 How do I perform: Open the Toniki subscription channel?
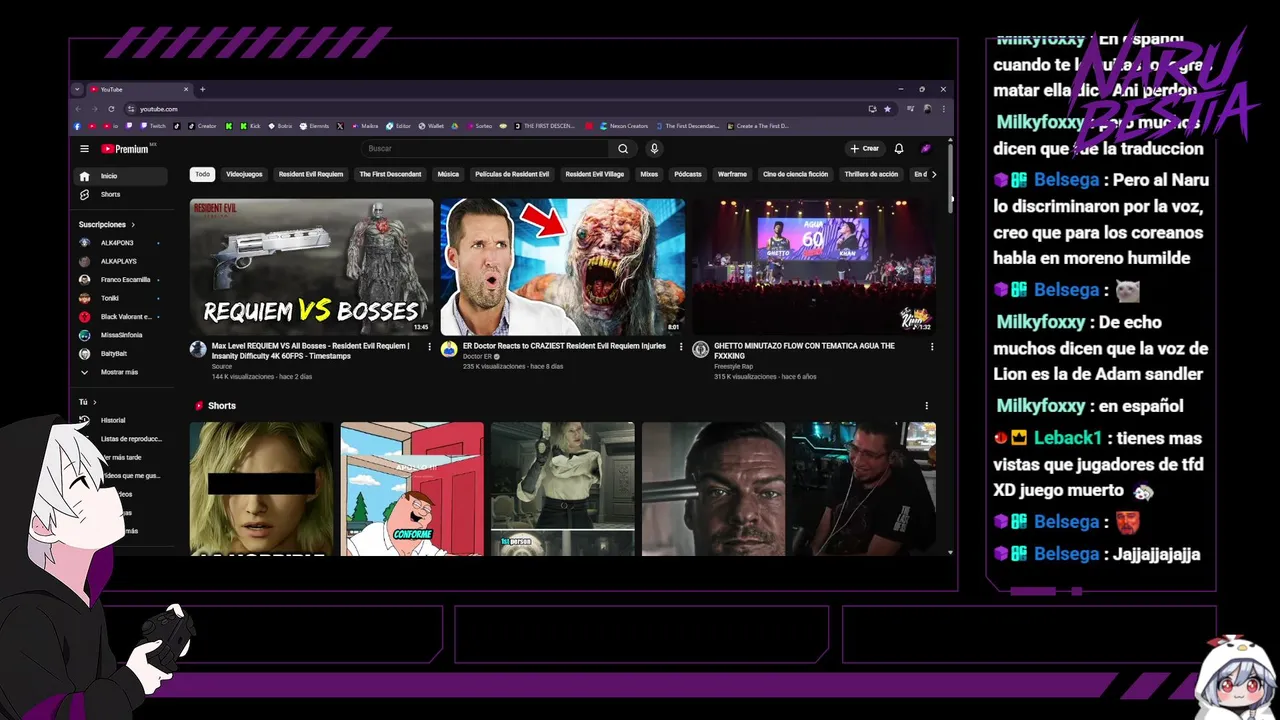click(x=121, y=298)
